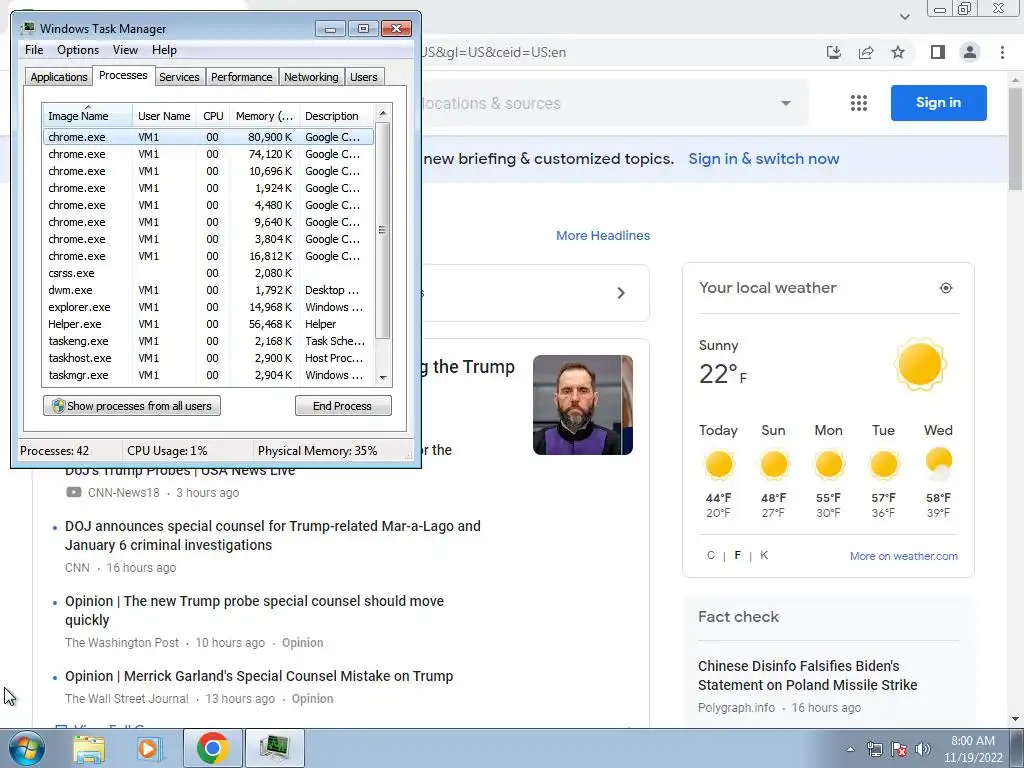Open Chinese Disinfo fact check article
Viewport: 1024px width, 768px height.
coord(807,675)
